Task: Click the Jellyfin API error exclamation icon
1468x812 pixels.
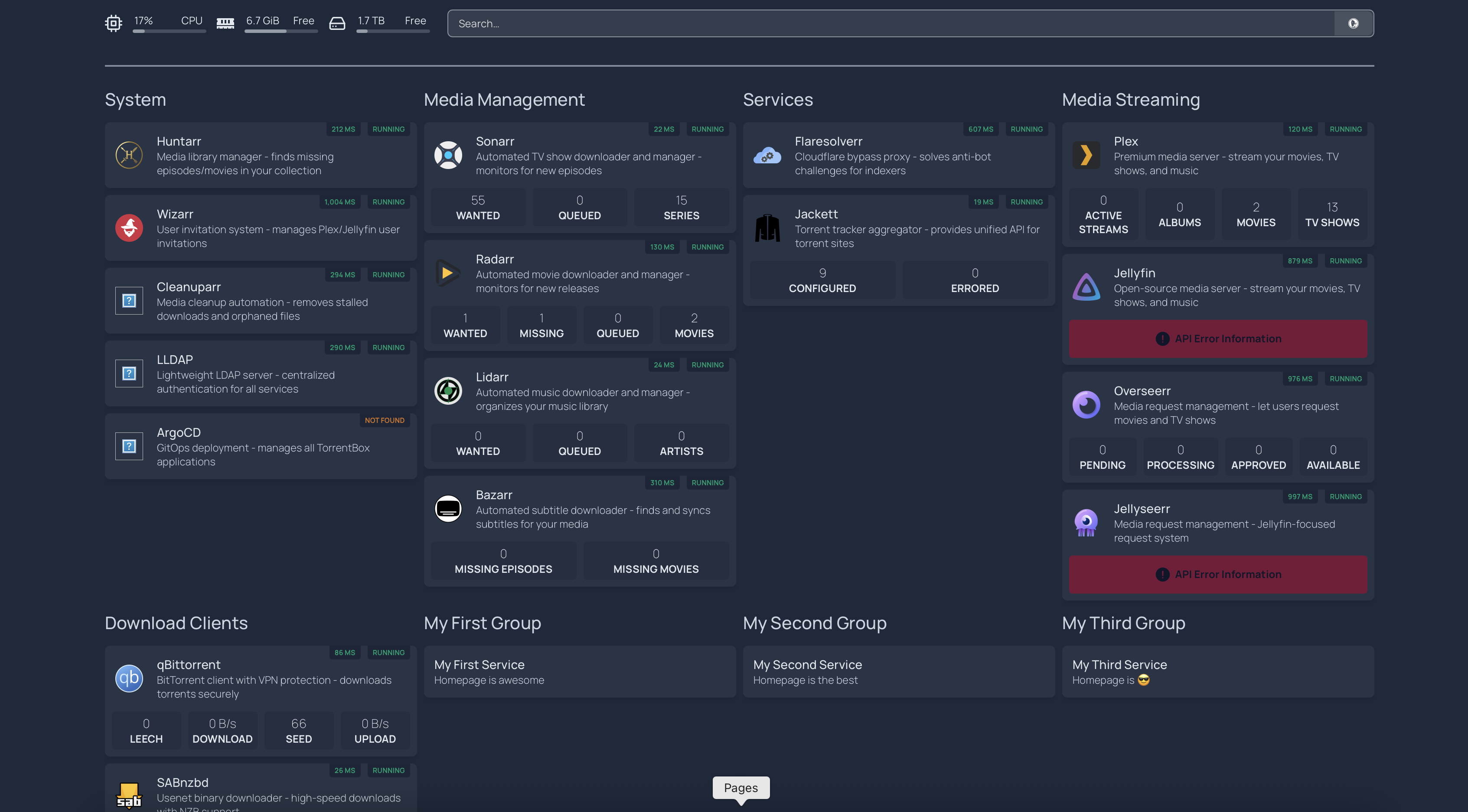Action: pyautogui.click(x=1162, y=339)
